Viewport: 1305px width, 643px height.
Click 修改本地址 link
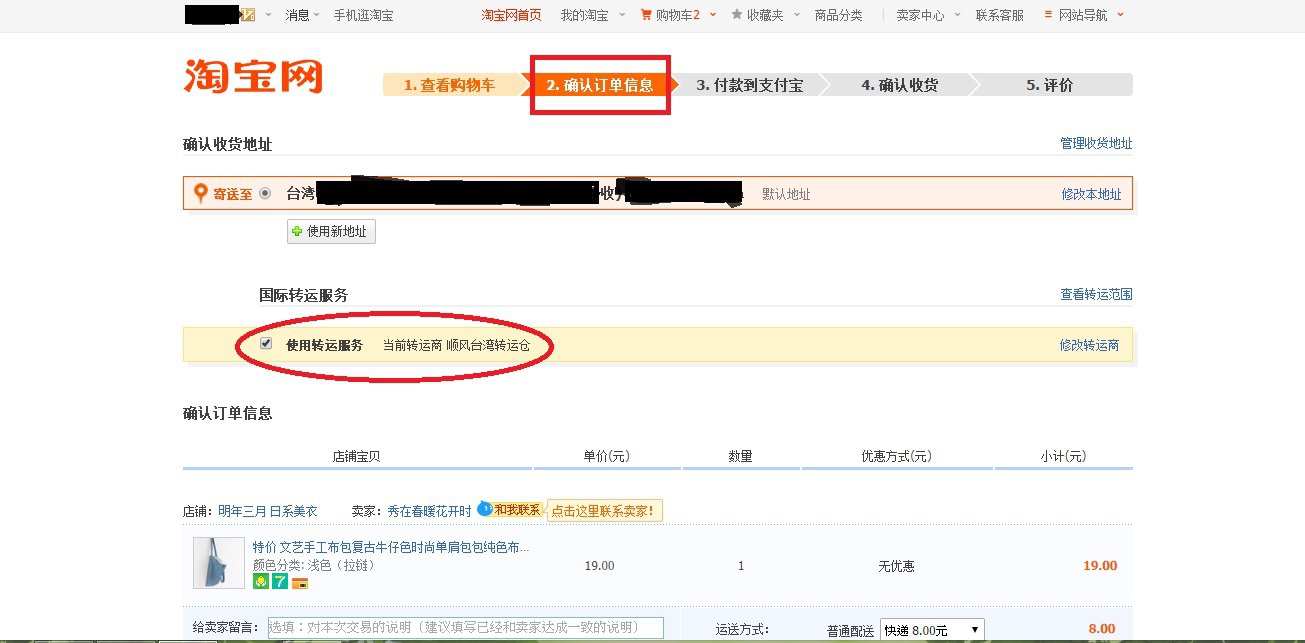pyautogui.click(x=1091, y=194)
